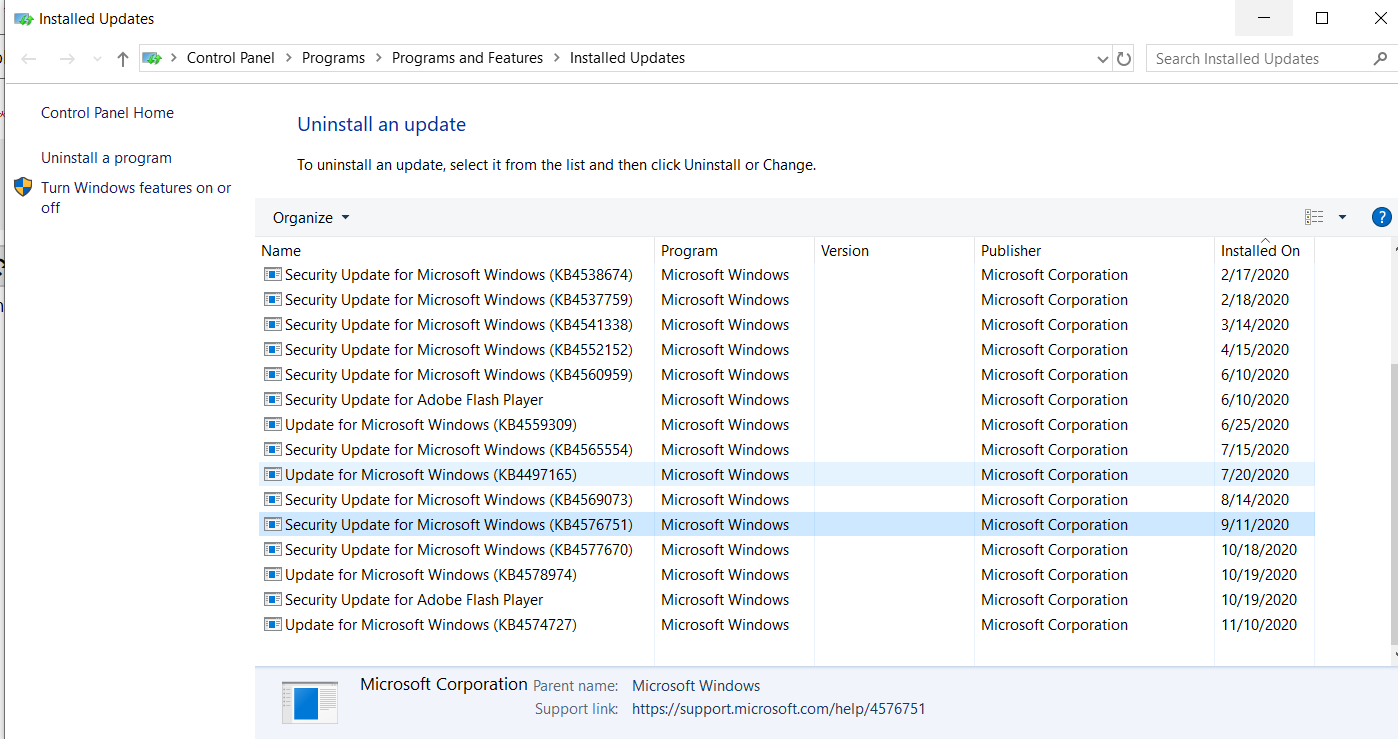The width and height of the screenshot is (1398, 739).
Task: Open Programs and Features breadcrumb
Action: 467,58
